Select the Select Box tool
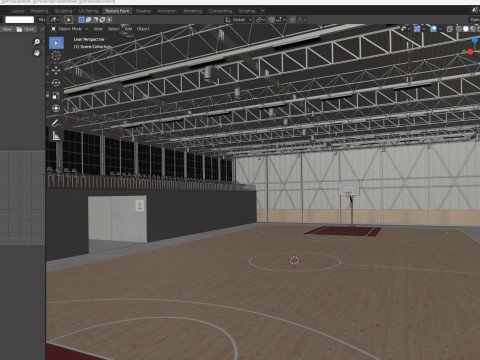This screenshot has width=480, height=360. point(56,43)
